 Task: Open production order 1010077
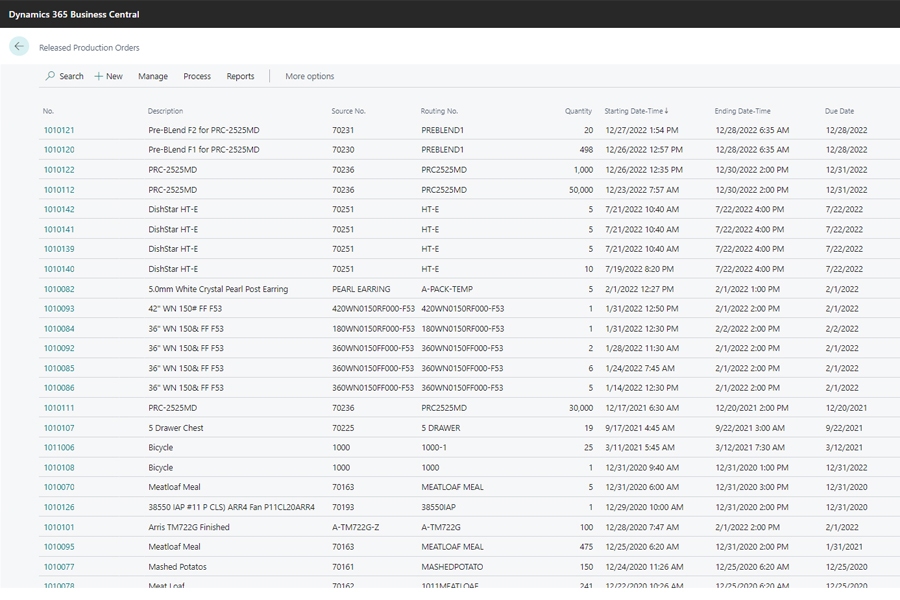point(59,567)
